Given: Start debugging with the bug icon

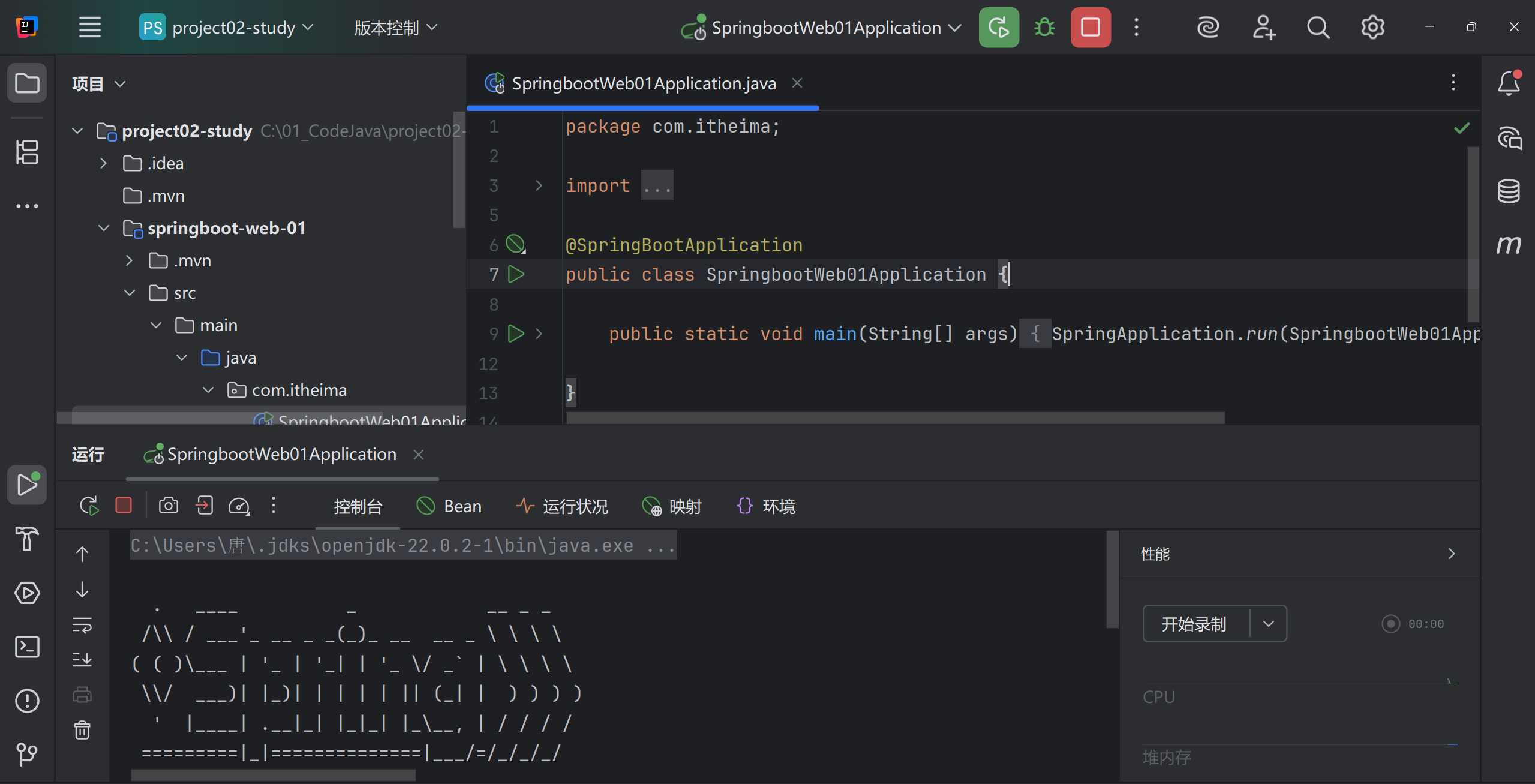Looking at the screenshot, I should point(1043,27).
